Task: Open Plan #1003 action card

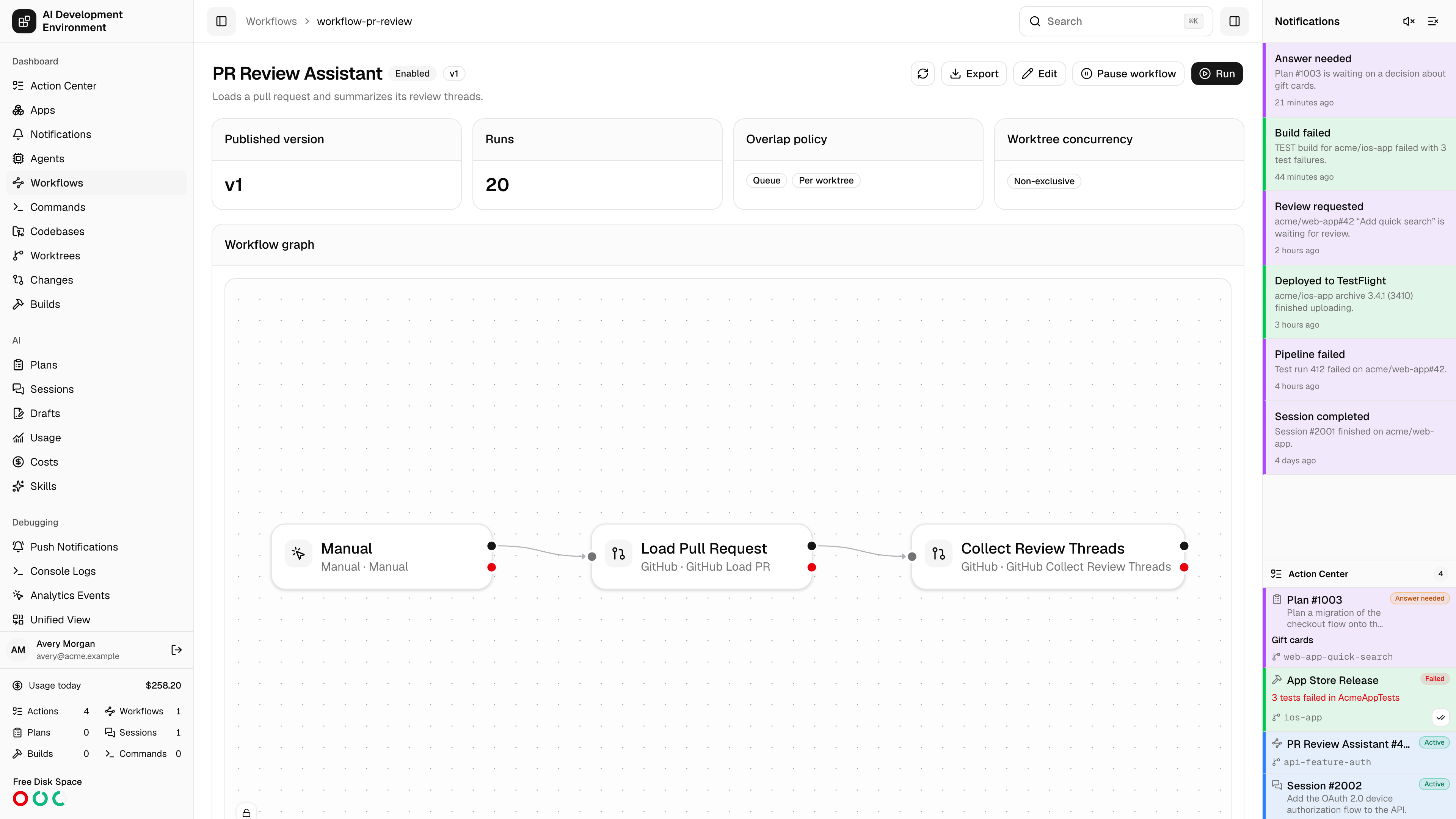Action: [x=1359, y=628]
